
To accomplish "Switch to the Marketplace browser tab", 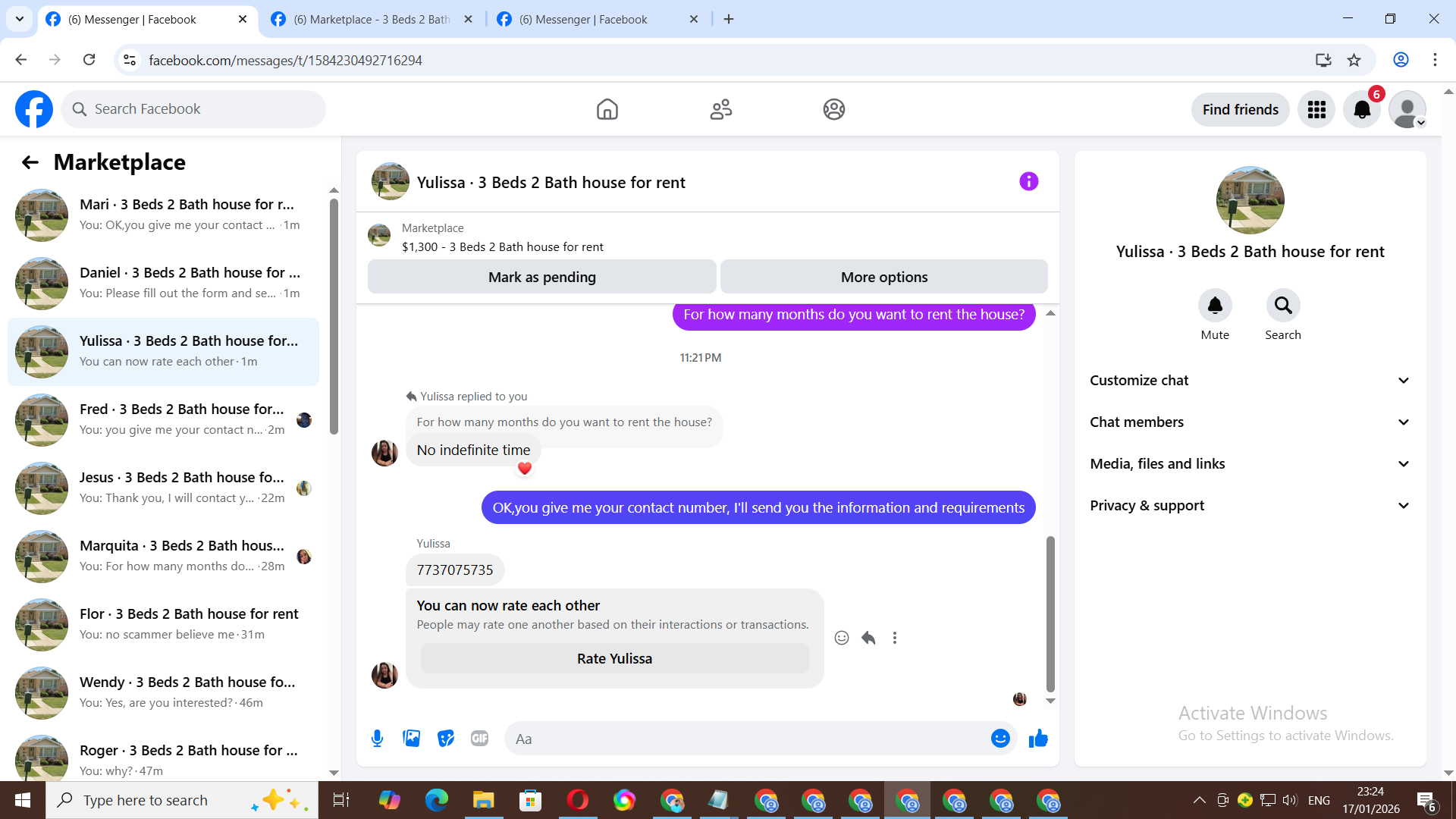I will 372,19.
